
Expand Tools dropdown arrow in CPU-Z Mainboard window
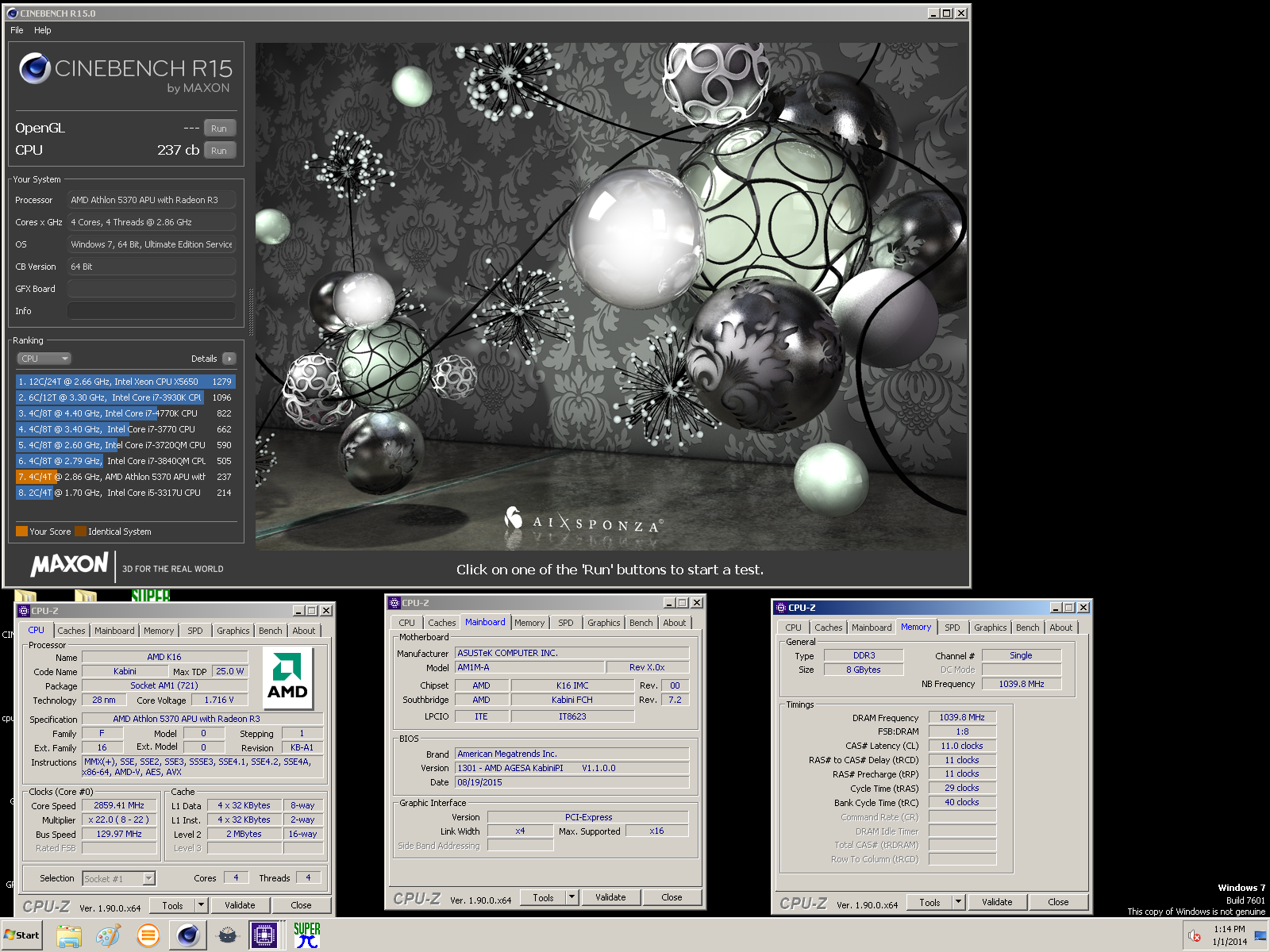coord(572,897)
